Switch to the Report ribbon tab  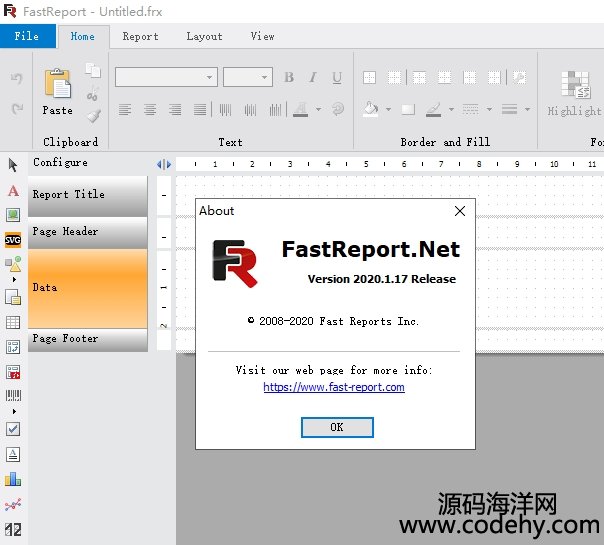coord(141,37)
